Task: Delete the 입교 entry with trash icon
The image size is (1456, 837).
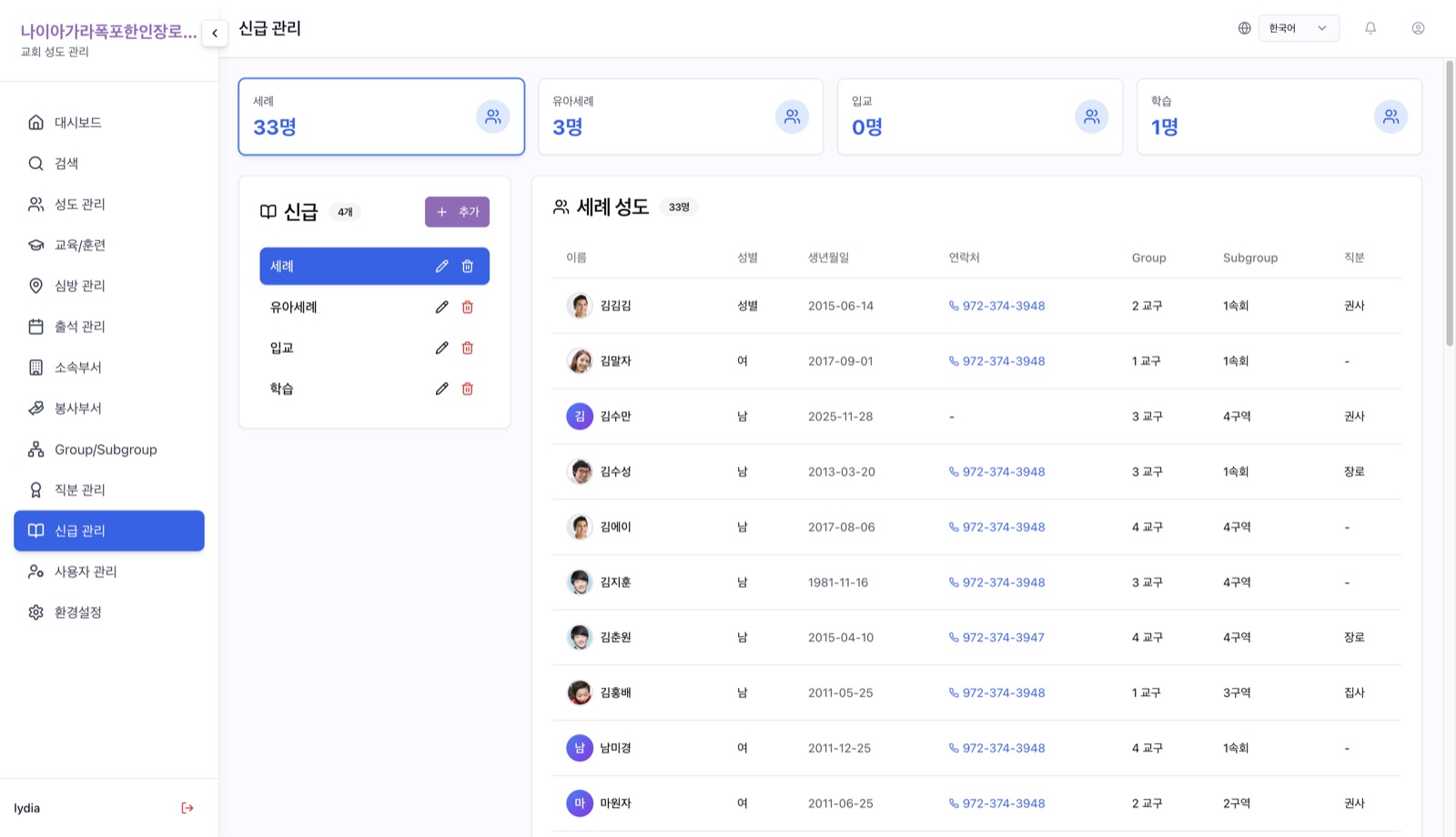Action: click(468, 348)
